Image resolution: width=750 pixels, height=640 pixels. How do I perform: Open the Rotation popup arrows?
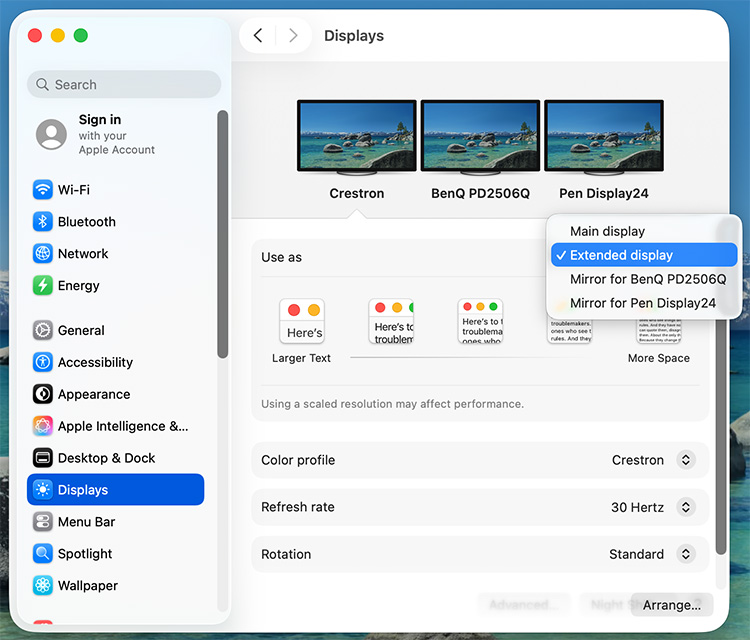pyautogui.click(x=685, y=554)
